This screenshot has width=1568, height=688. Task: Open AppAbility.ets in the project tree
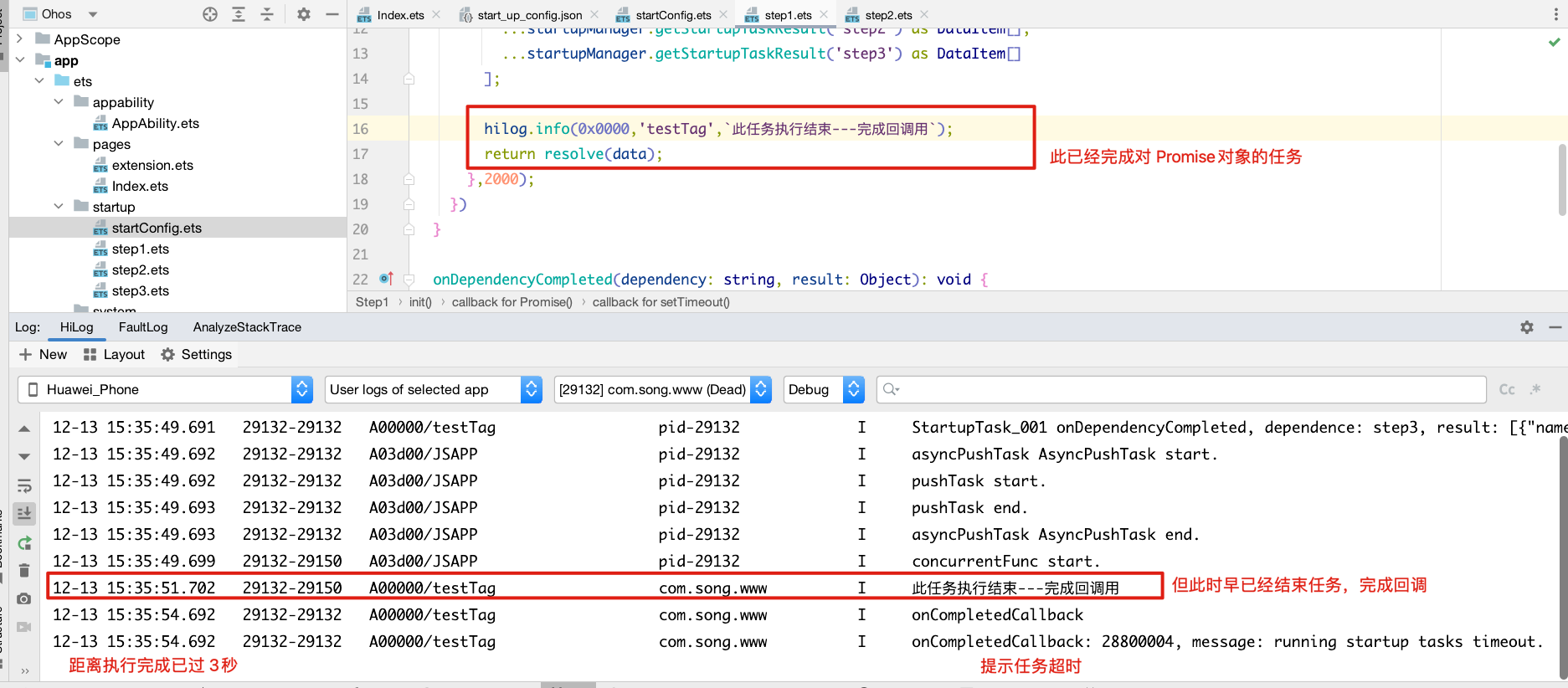point(156,123)
